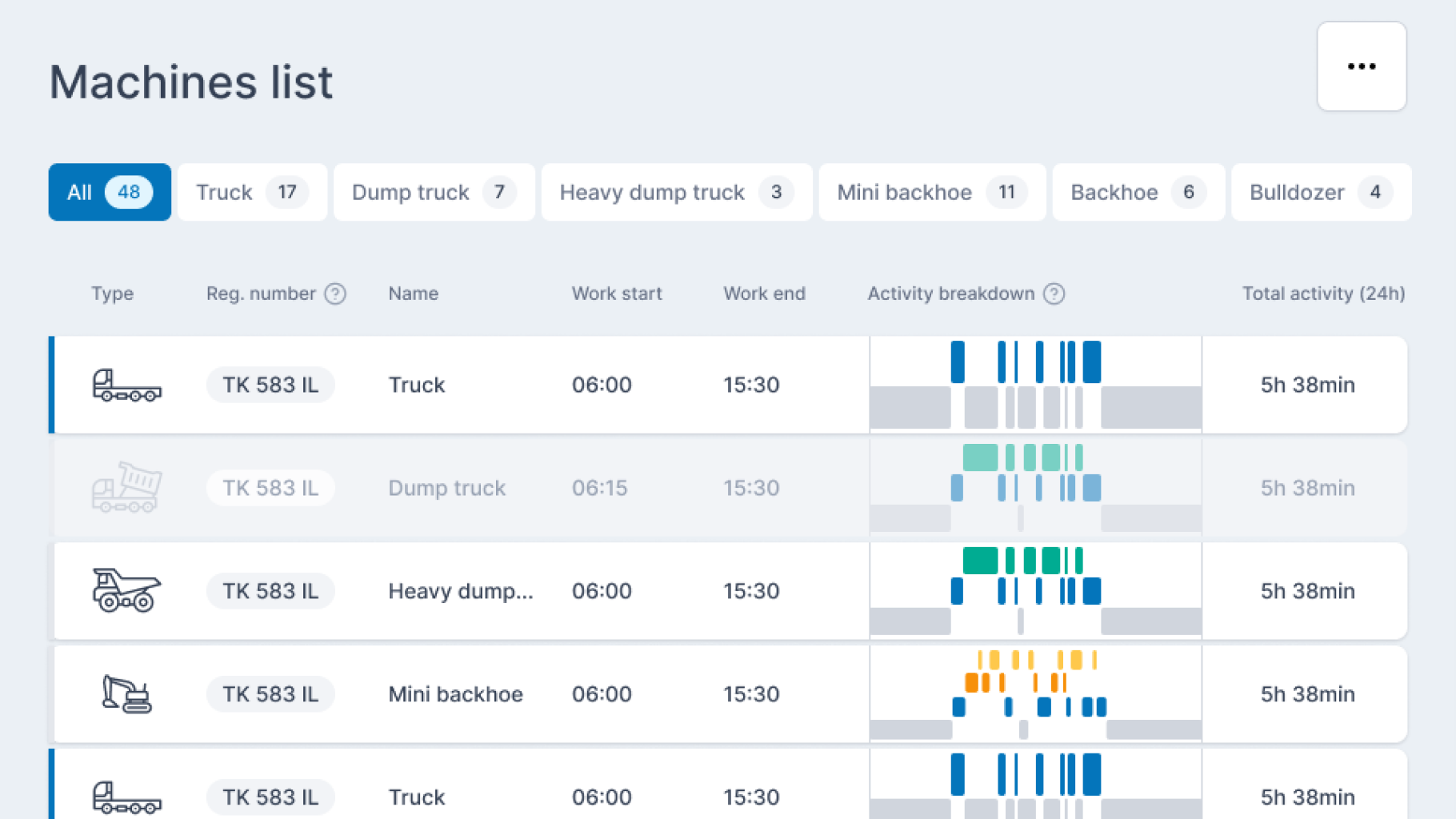
Task: Click the Activity breakdown help icon
Action: [1054, 294]
